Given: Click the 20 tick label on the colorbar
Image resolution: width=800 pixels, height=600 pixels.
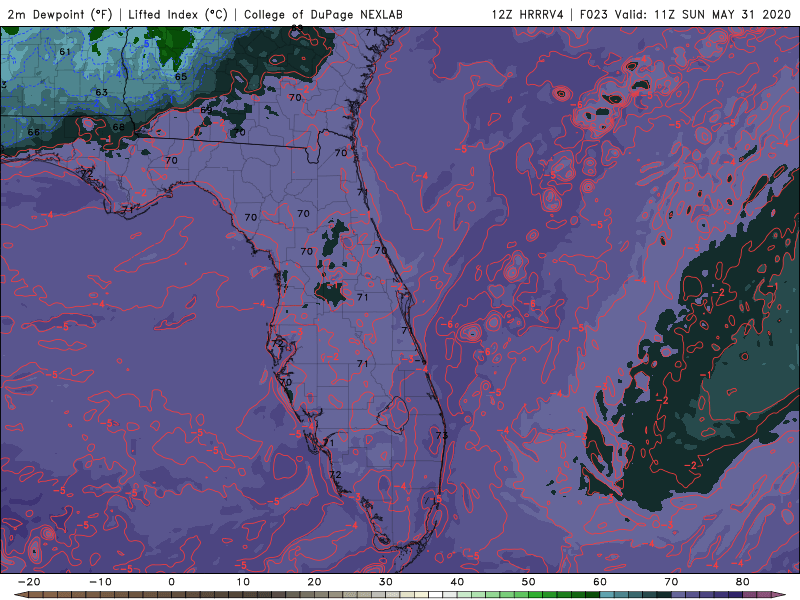Looking at the screenshot, I should click(x=314, y=582).
